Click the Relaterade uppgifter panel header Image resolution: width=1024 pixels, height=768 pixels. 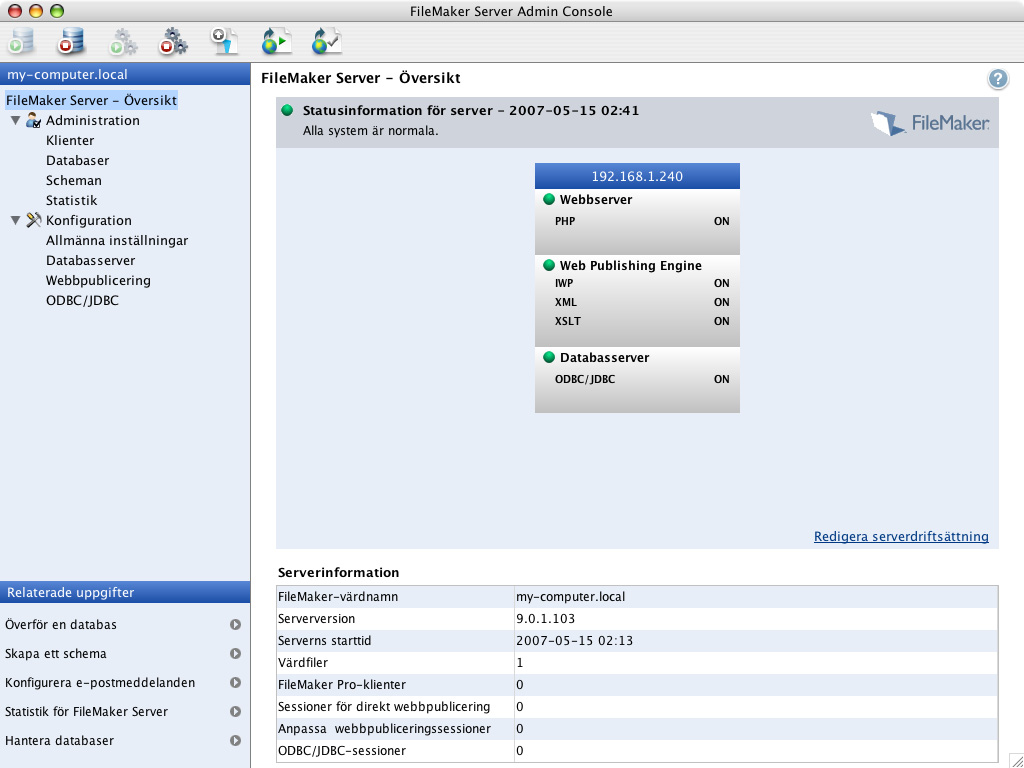(x=125, y=592)
